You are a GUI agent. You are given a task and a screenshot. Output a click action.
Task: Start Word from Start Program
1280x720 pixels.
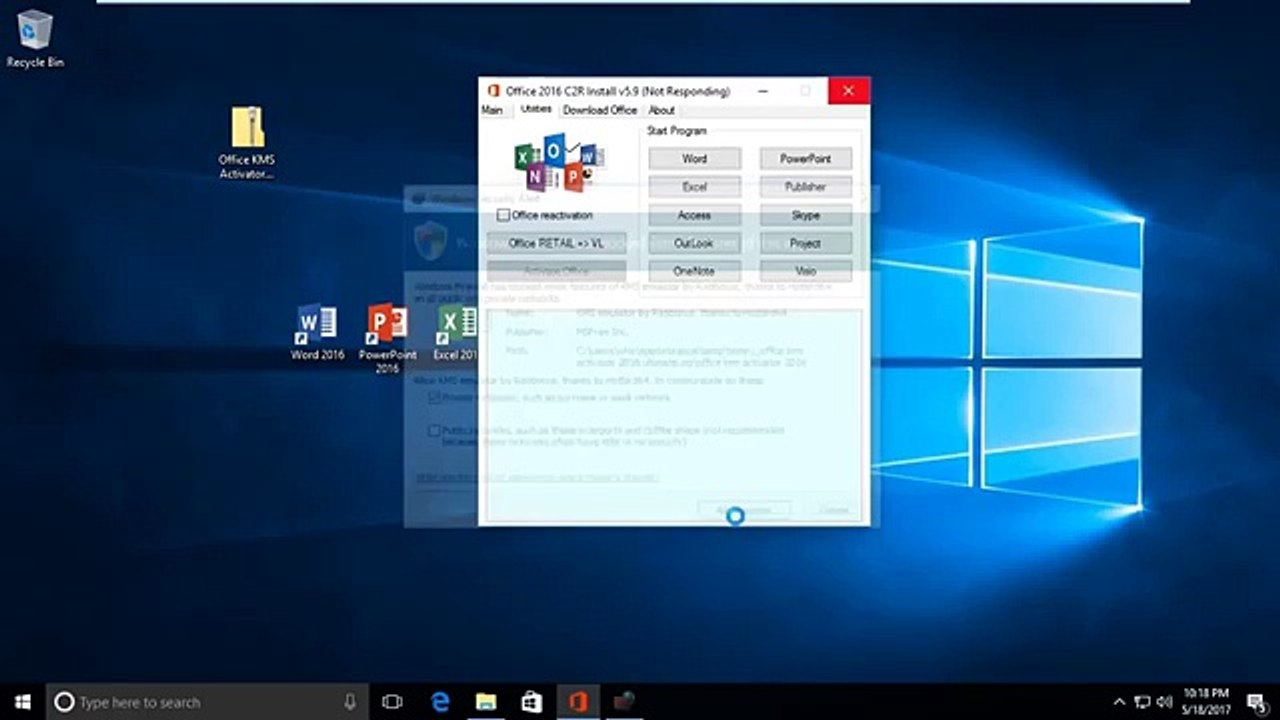pyautogui.click(x=695, y=159)
